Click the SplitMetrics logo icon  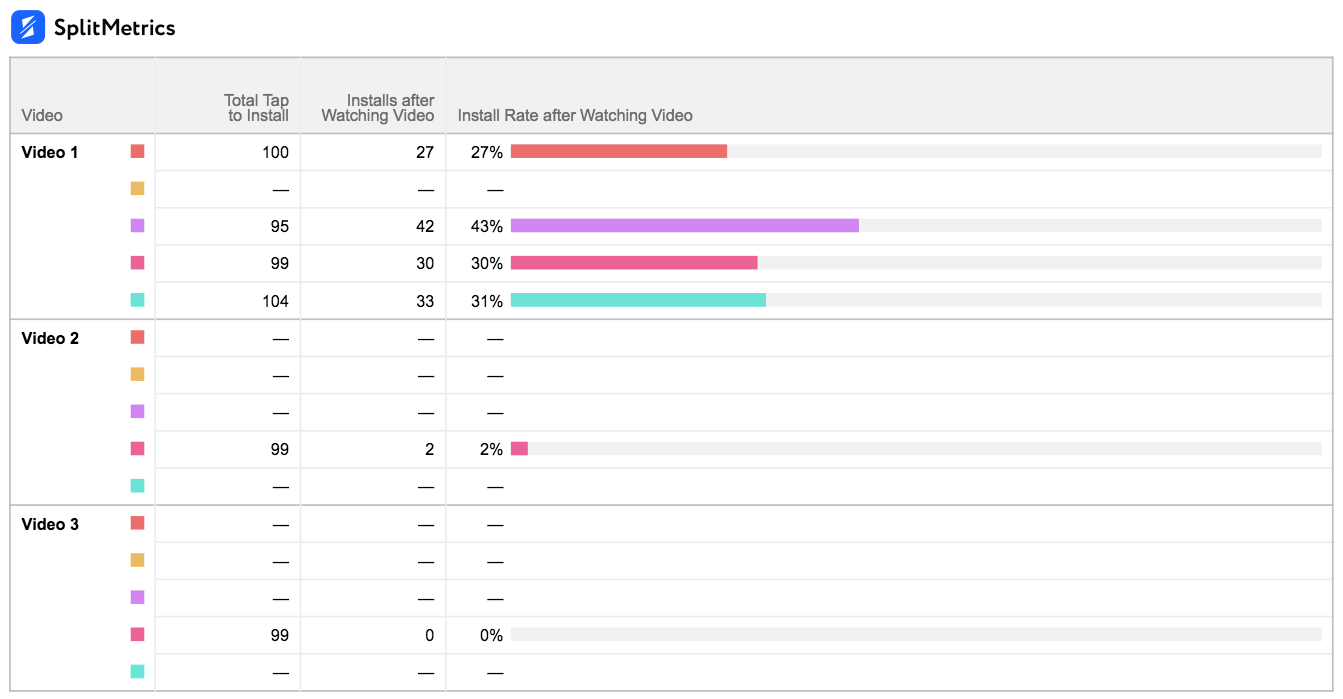[x=27, y=27]
